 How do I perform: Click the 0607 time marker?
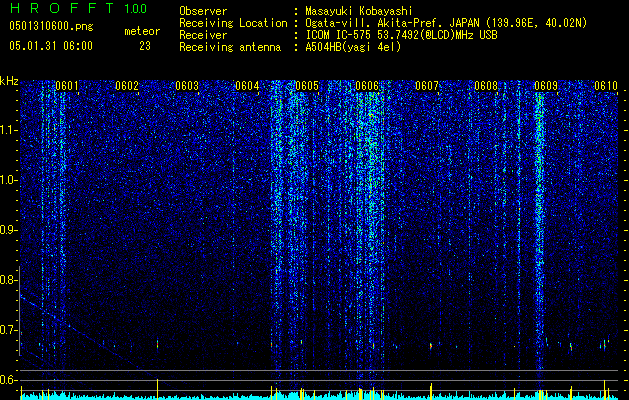point(426,86)
